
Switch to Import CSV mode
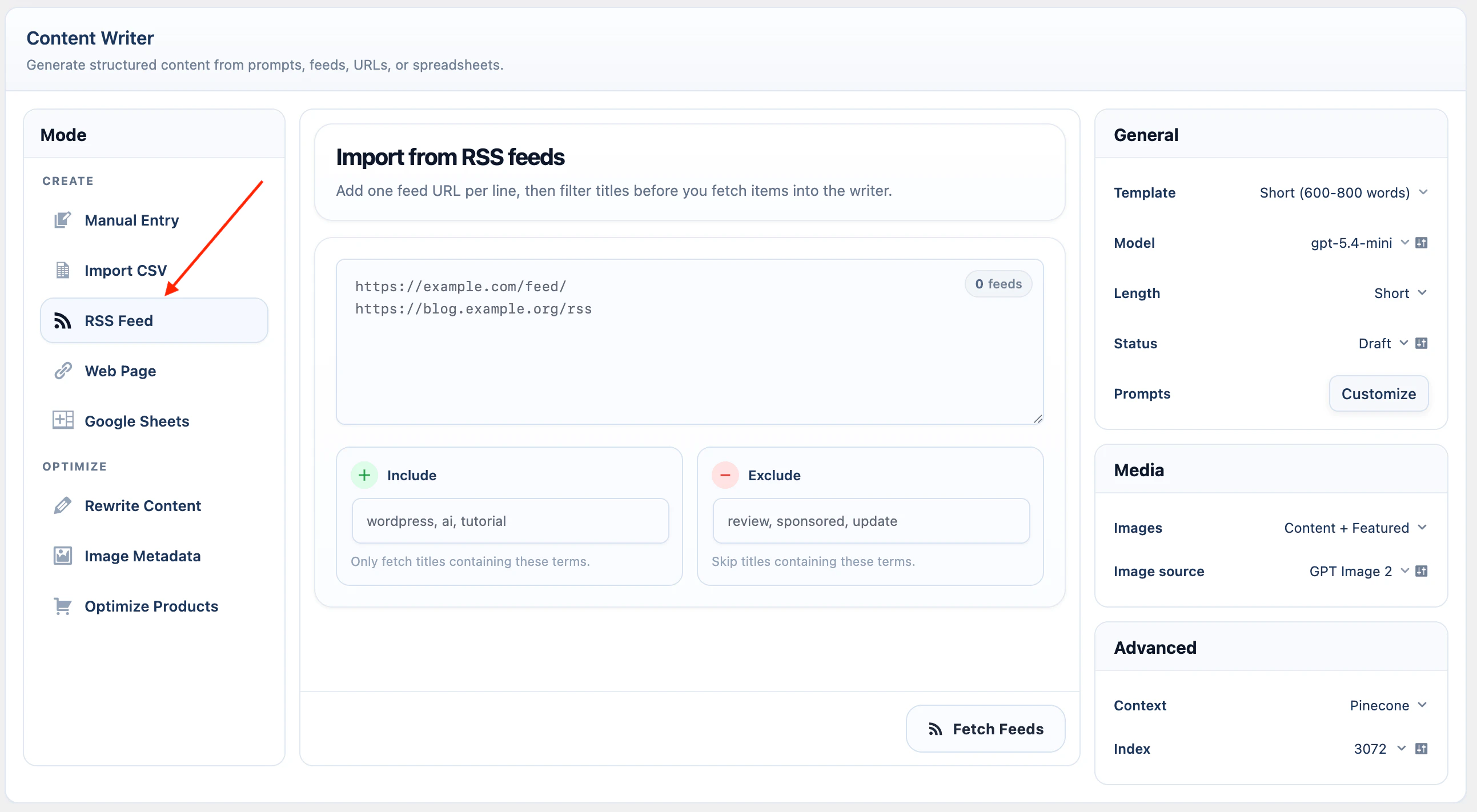[x=154, y=270]
